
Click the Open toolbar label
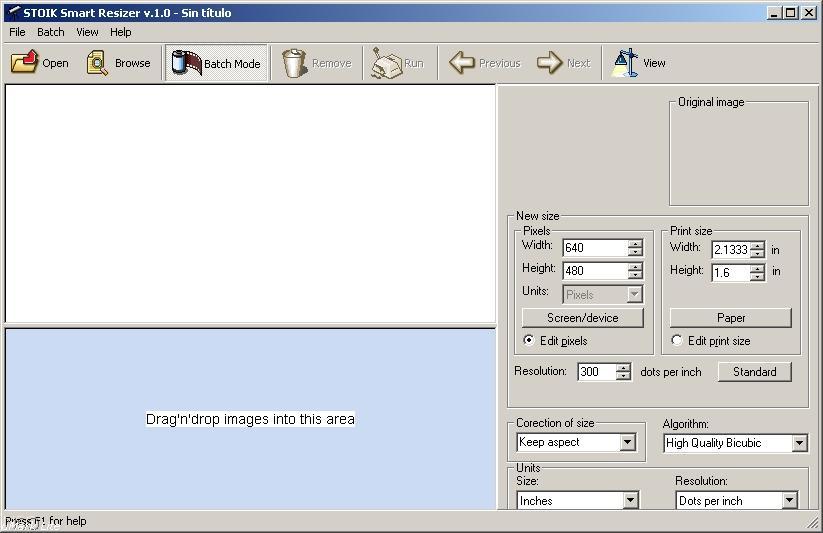(x=55, y=63)
